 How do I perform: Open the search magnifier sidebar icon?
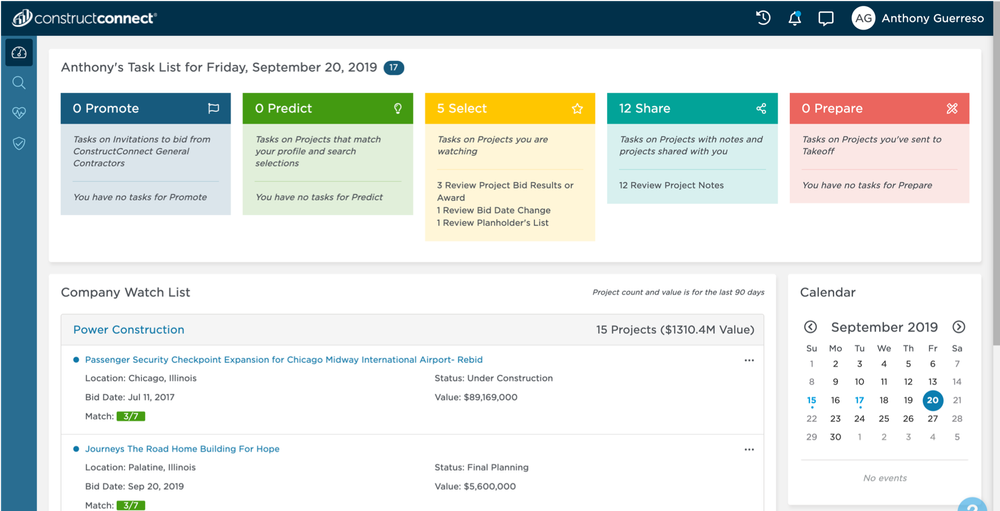click(19, 83)
